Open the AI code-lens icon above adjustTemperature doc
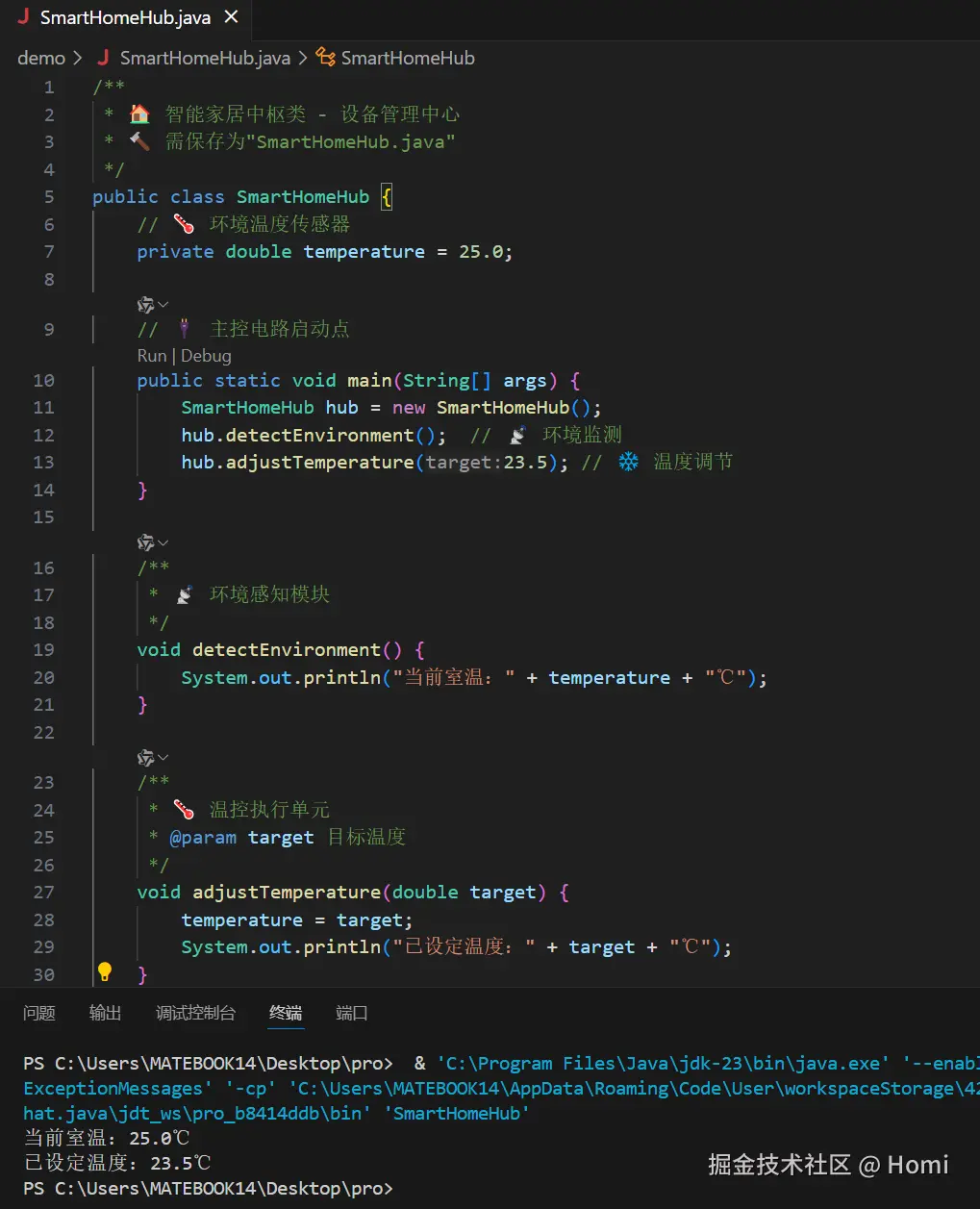 pyautogui.click(x=145, y=758)
